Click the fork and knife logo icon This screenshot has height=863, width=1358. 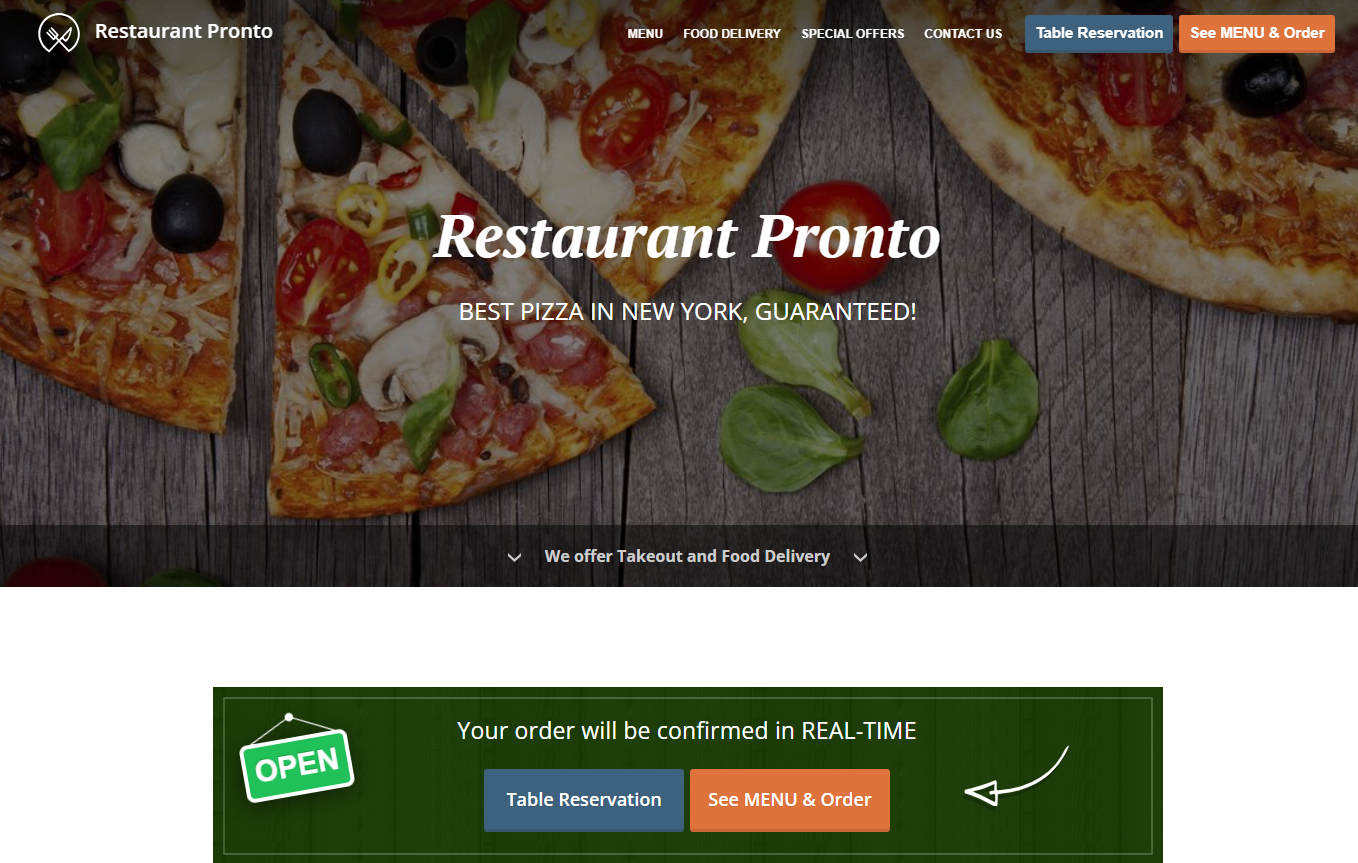[59, 33]
